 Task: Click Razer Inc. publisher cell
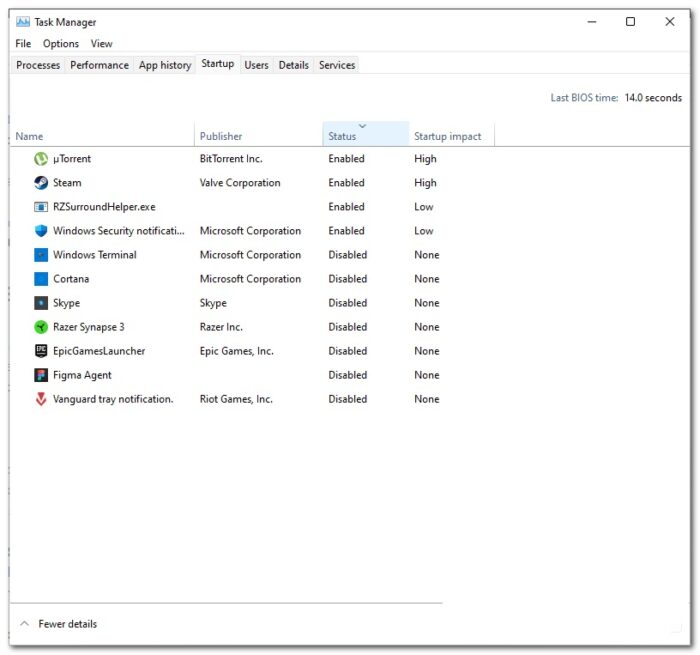click(221, 327)
